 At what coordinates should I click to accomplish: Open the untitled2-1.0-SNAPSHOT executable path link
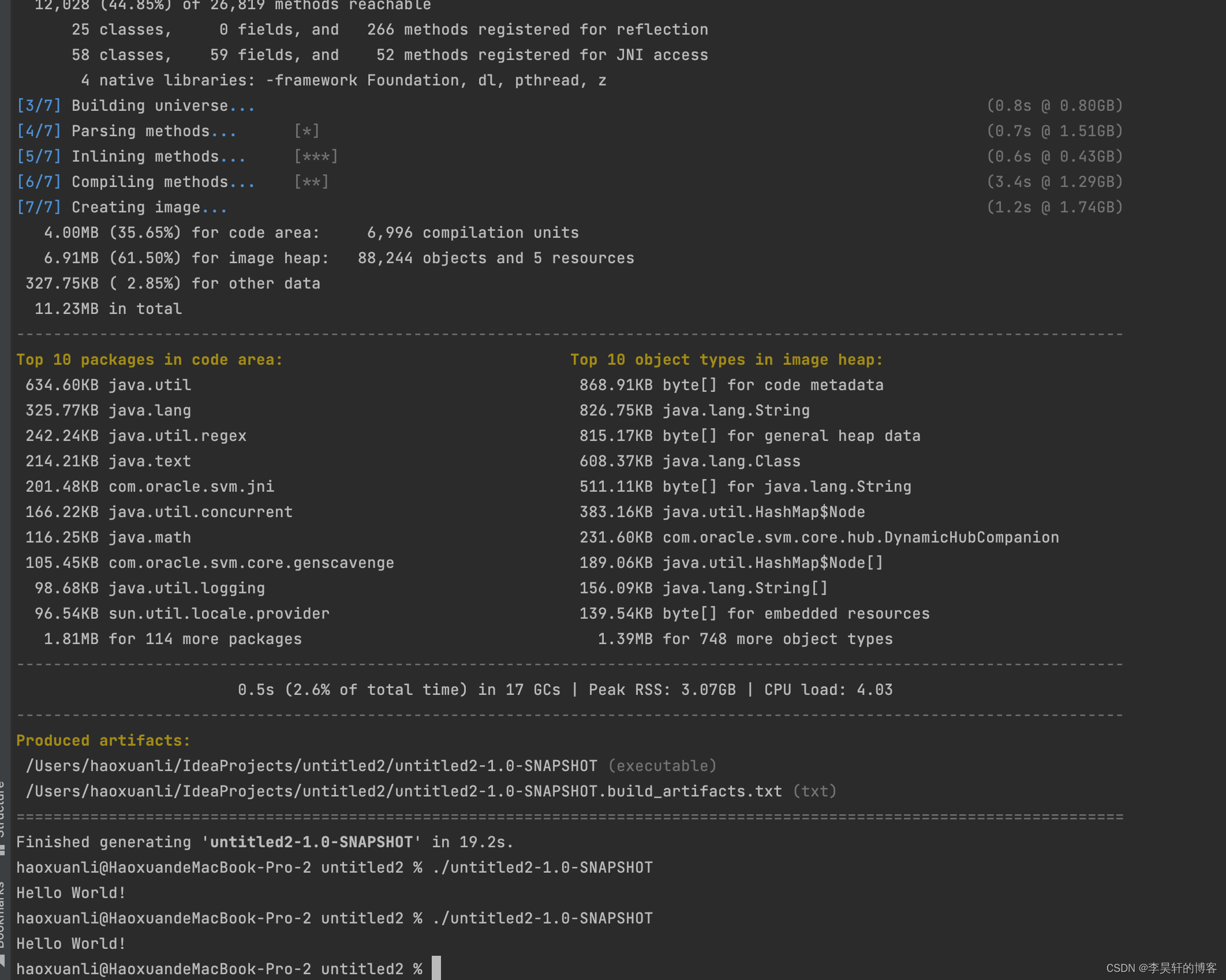point(312,765)
